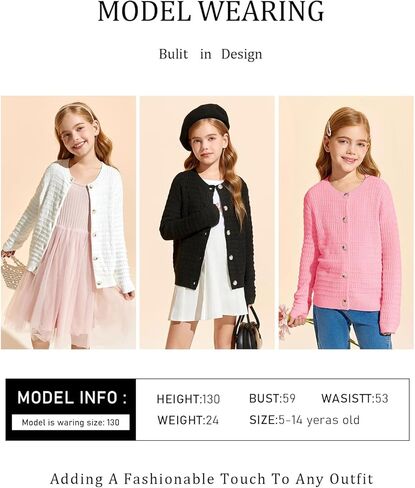Click the Adding A Fashionable Touch caption
Screen dimensions: 415x488
[212, 479]
